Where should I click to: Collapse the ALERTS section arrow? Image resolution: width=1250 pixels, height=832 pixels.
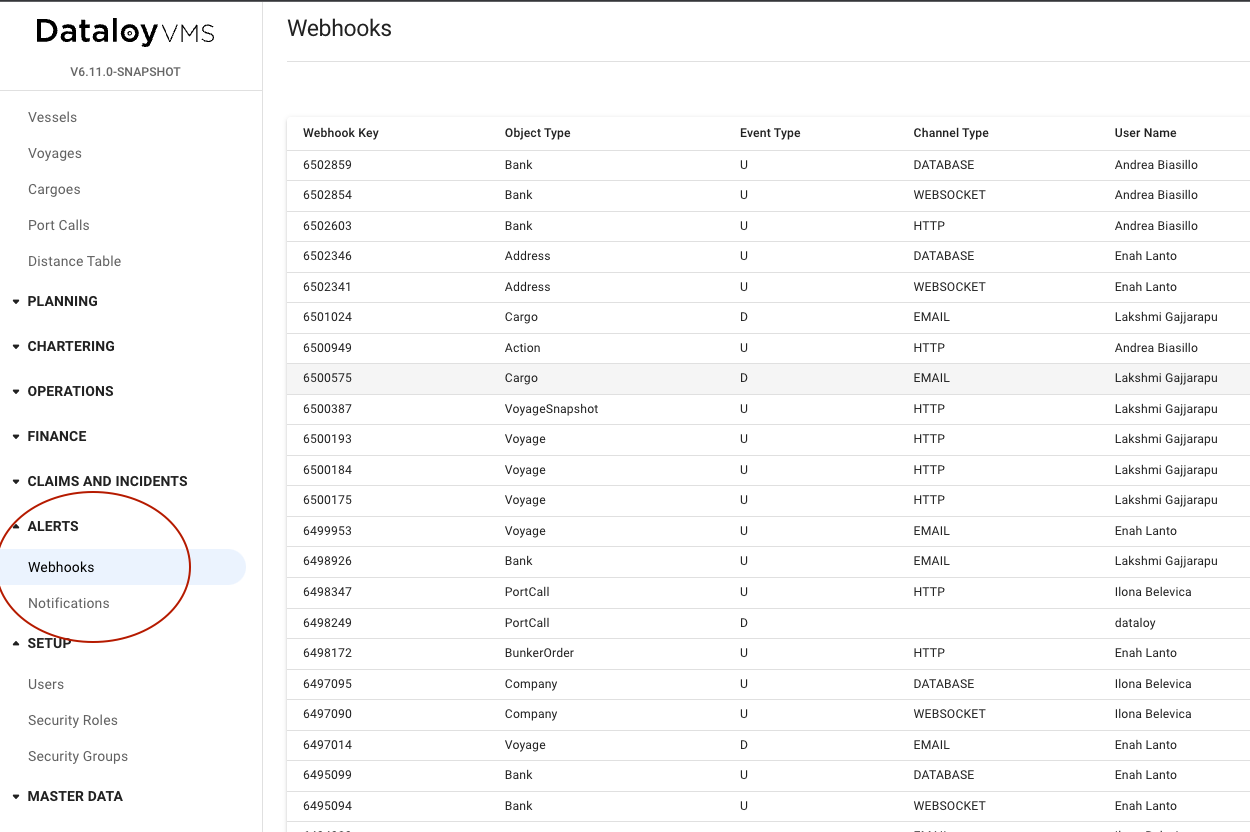[16, 526]
